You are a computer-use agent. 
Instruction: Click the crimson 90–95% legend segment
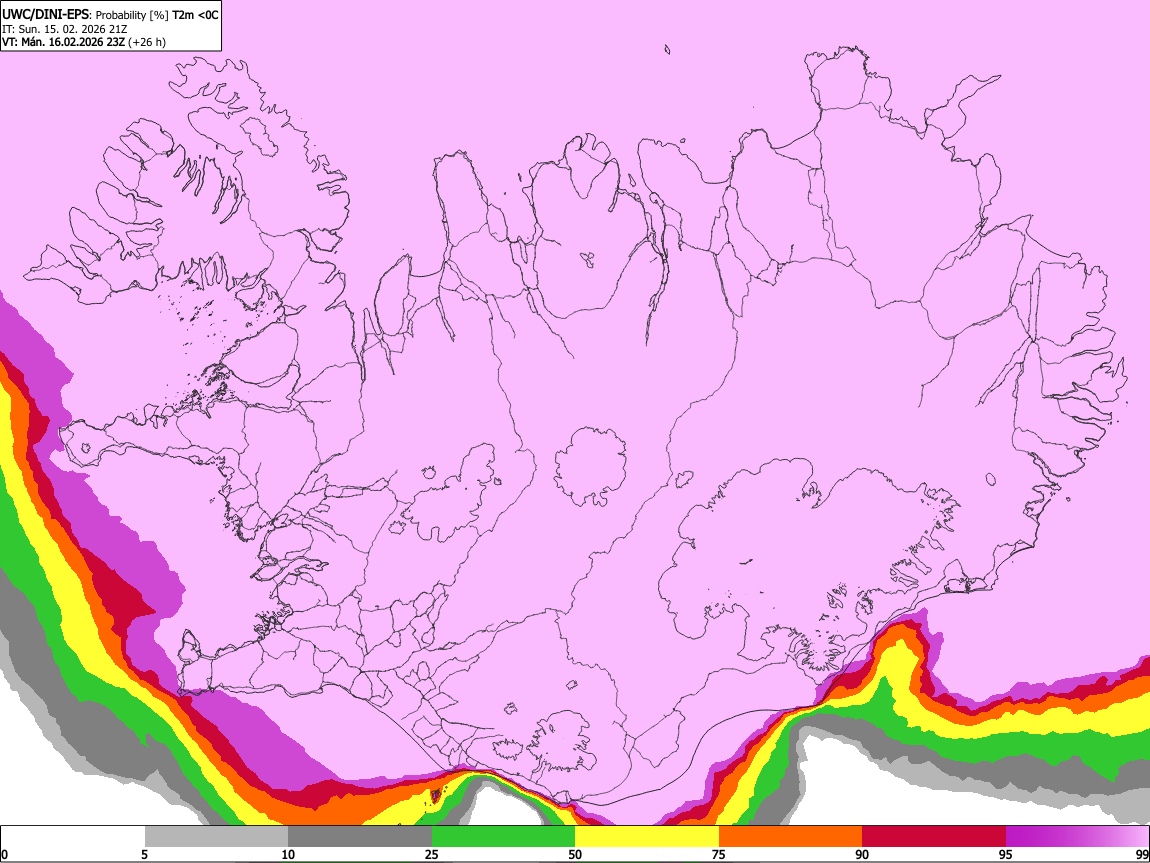934,837
